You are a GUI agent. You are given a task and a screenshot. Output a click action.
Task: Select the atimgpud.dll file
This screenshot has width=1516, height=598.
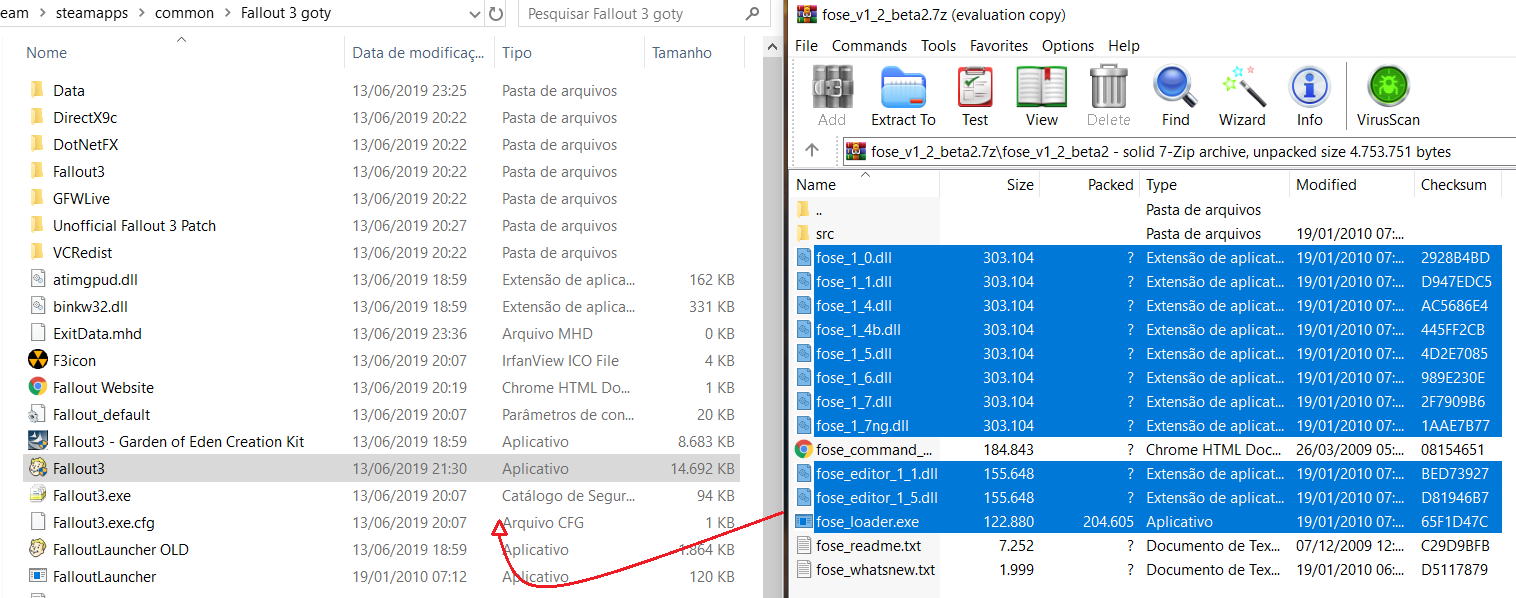point(95,279)
